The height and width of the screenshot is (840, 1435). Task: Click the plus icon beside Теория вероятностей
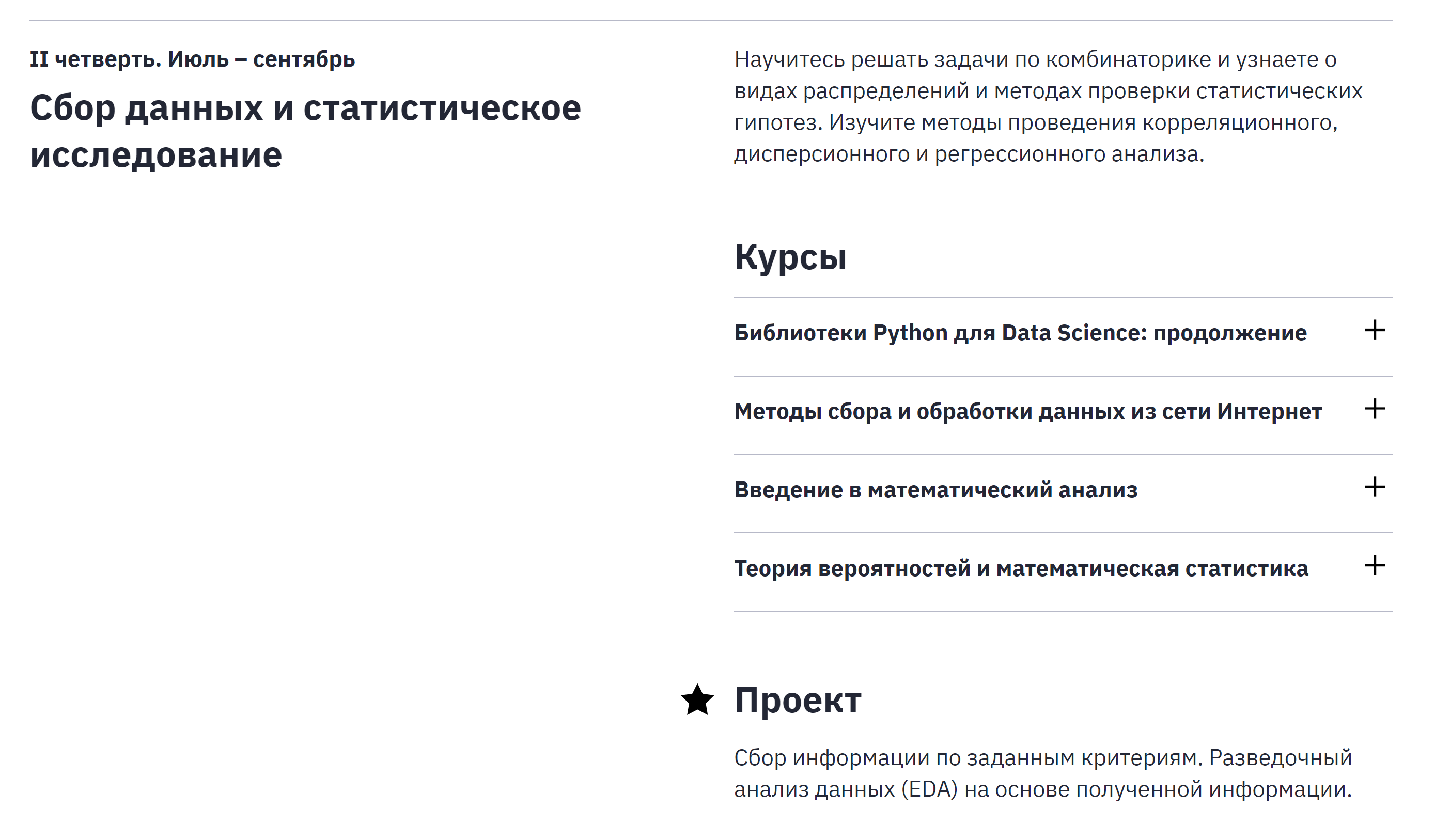click(1374, 566)
